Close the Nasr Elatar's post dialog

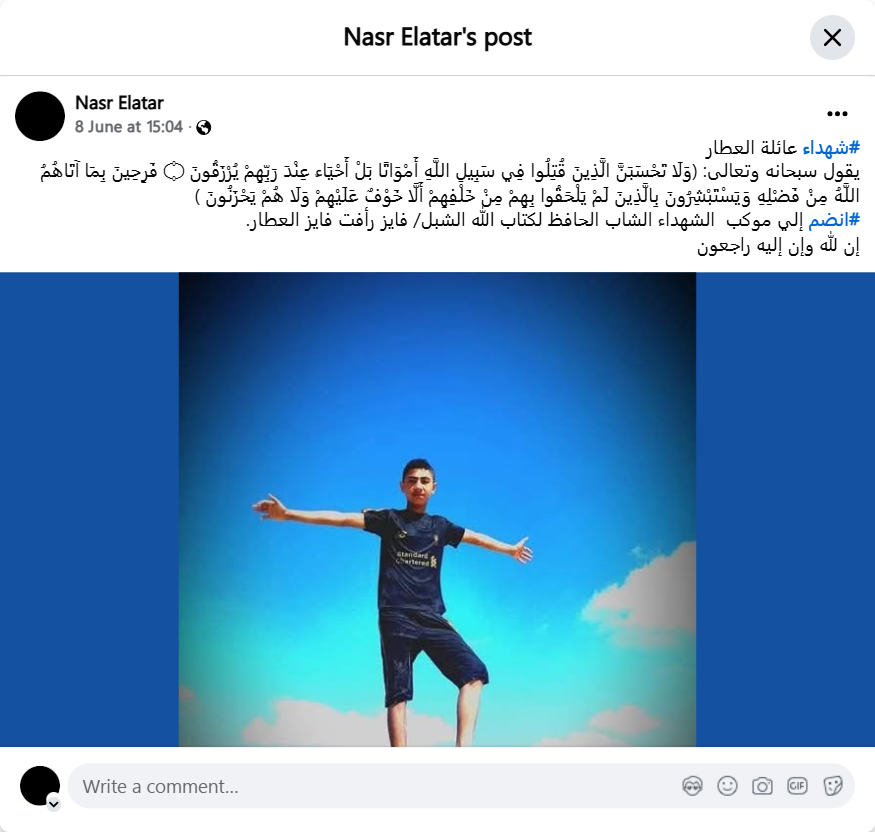tap(832, 38)
